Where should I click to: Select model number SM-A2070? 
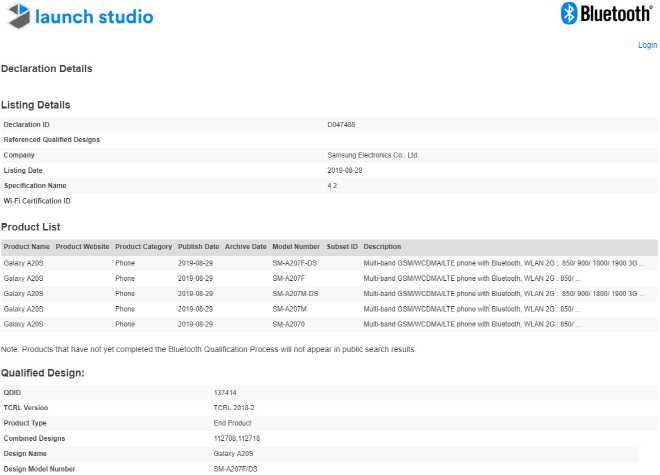click(289, 324)
